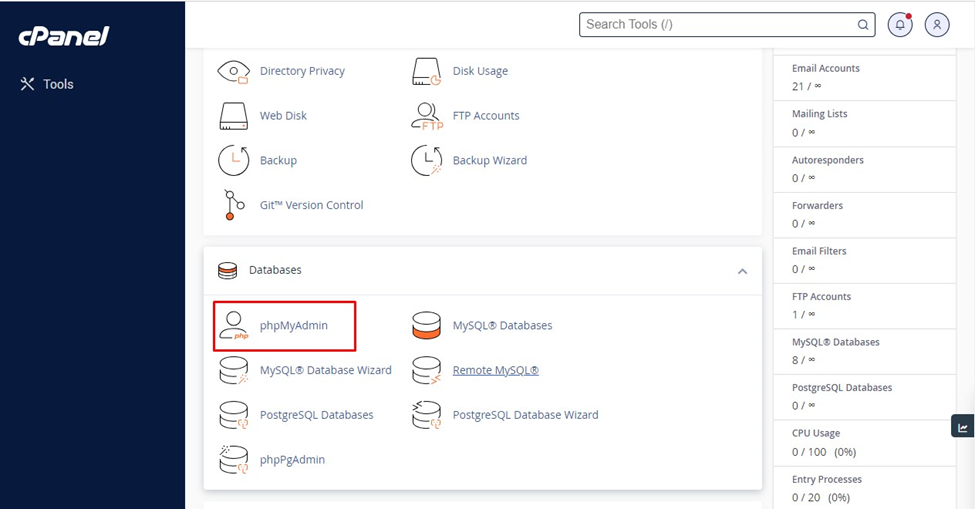Viewport: 975px width, 509px height.
Task: Click the notifications bell icon
Action: (x=900, y=25)
